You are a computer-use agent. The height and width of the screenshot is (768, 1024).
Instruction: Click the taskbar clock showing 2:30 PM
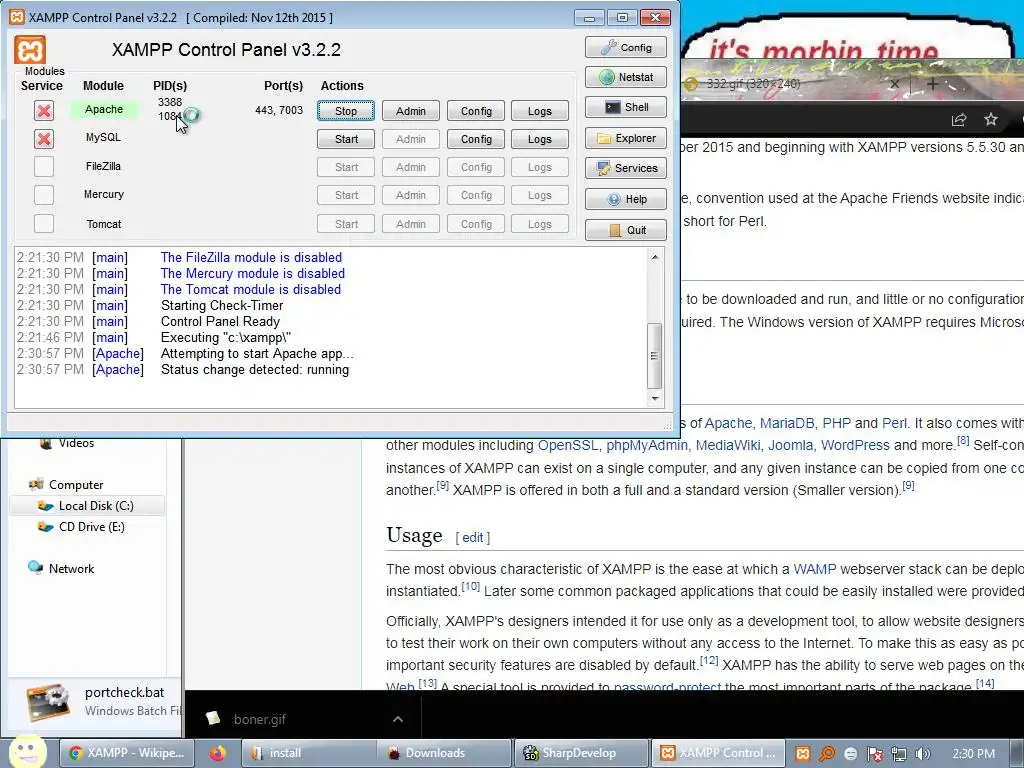point(973,754)
